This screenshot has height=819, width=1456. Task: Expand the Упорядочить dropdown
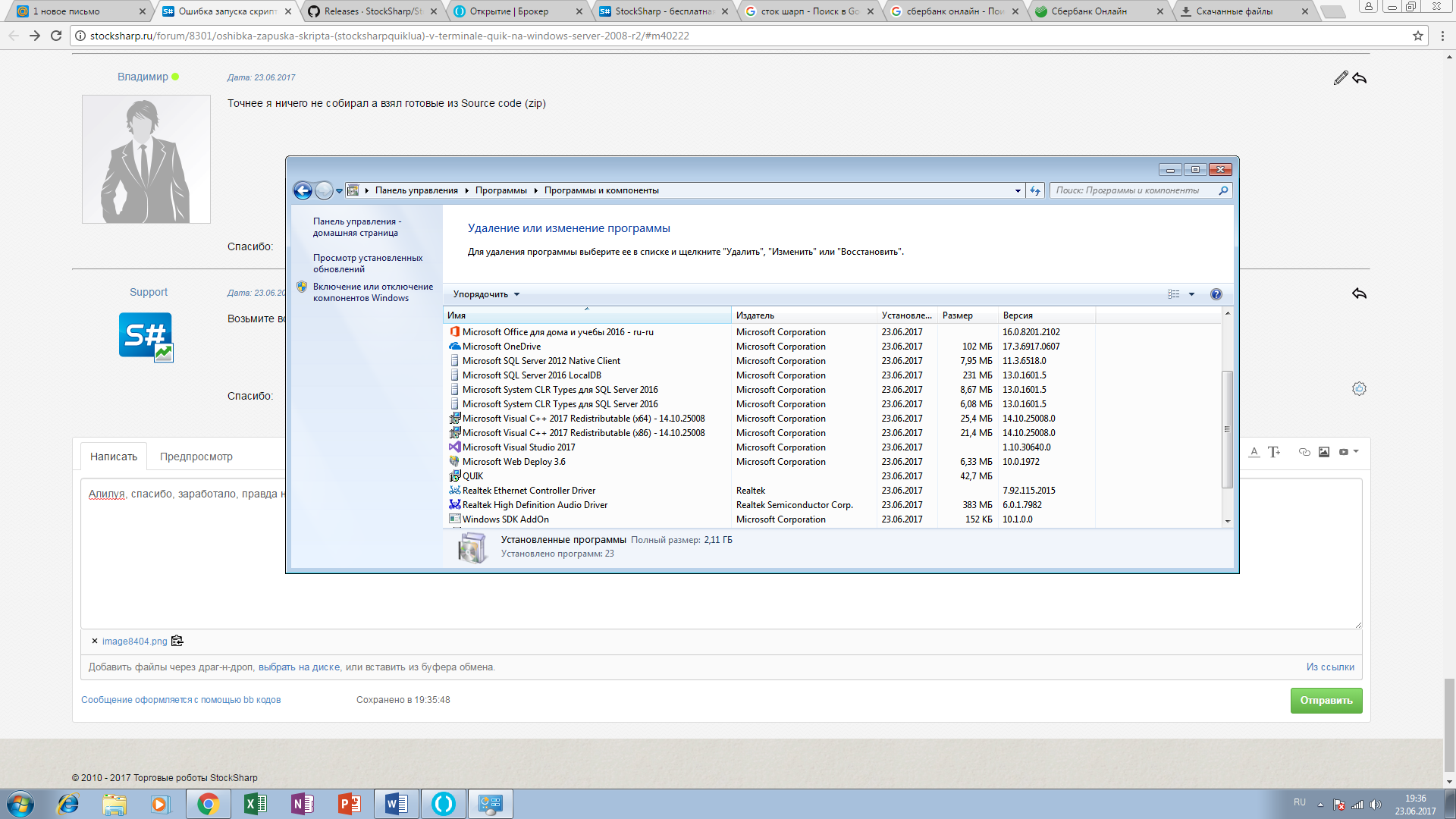tap(486, 294)
